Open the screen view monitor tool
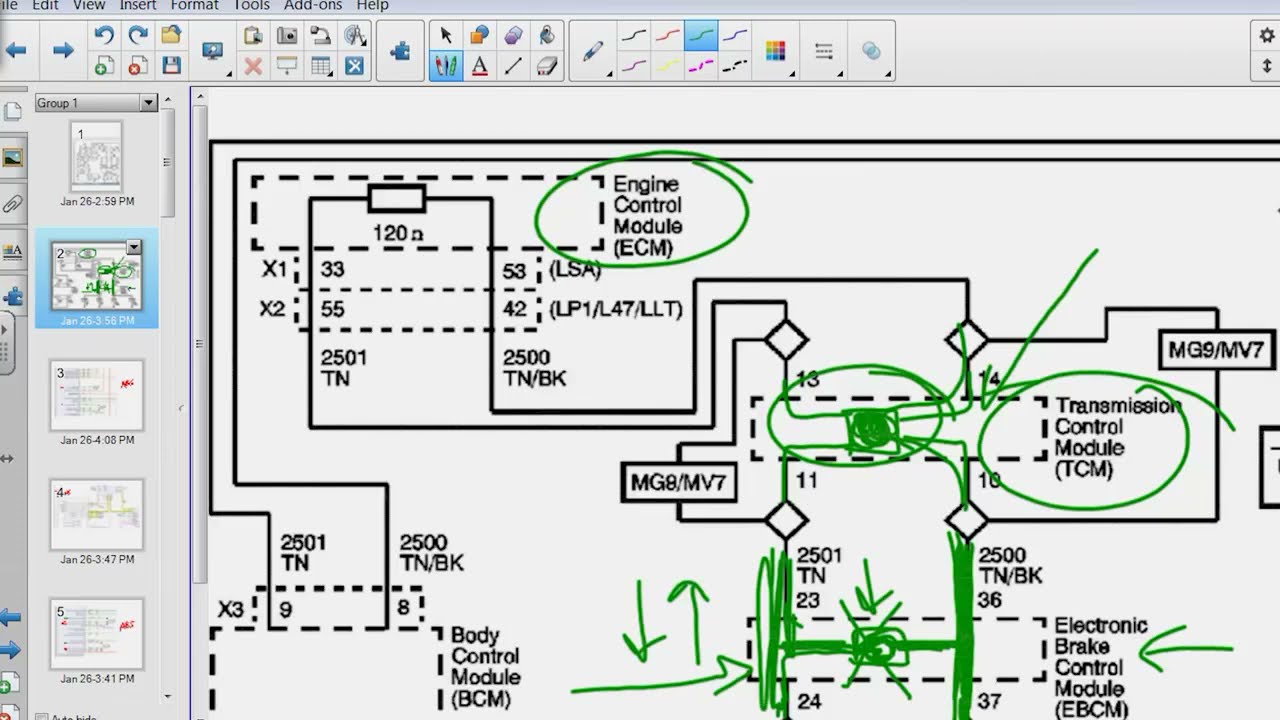The height and width of the screenshot is (720, 1280). (x=213, y=50)
